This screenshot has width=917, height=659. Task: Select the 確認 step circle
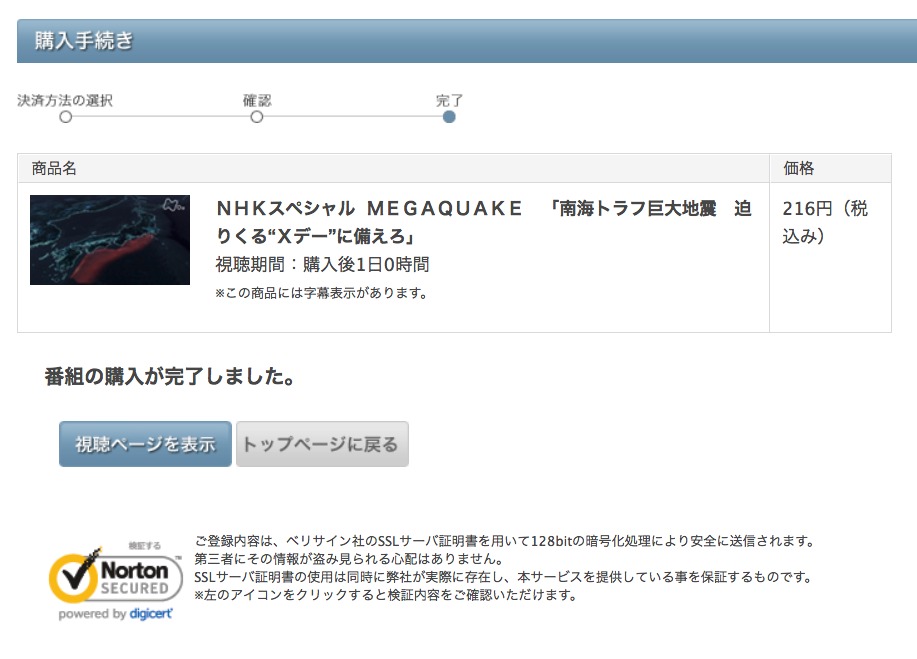257,117
